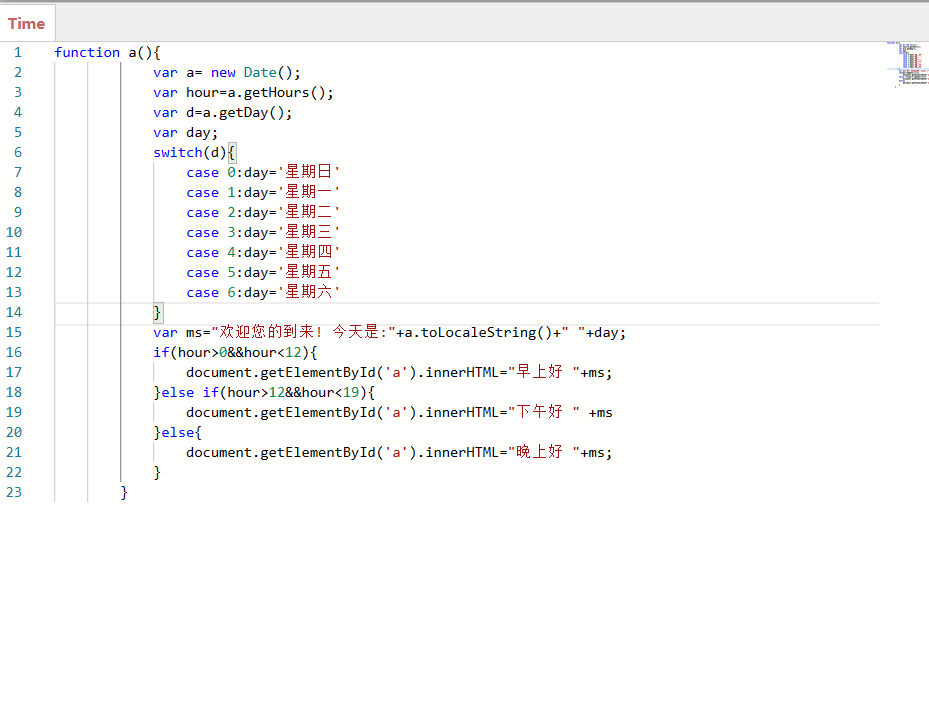Click the '星期六' string on line 13
Image resolution: width=929 pixels, height=716 pixels.
(309, 292)
